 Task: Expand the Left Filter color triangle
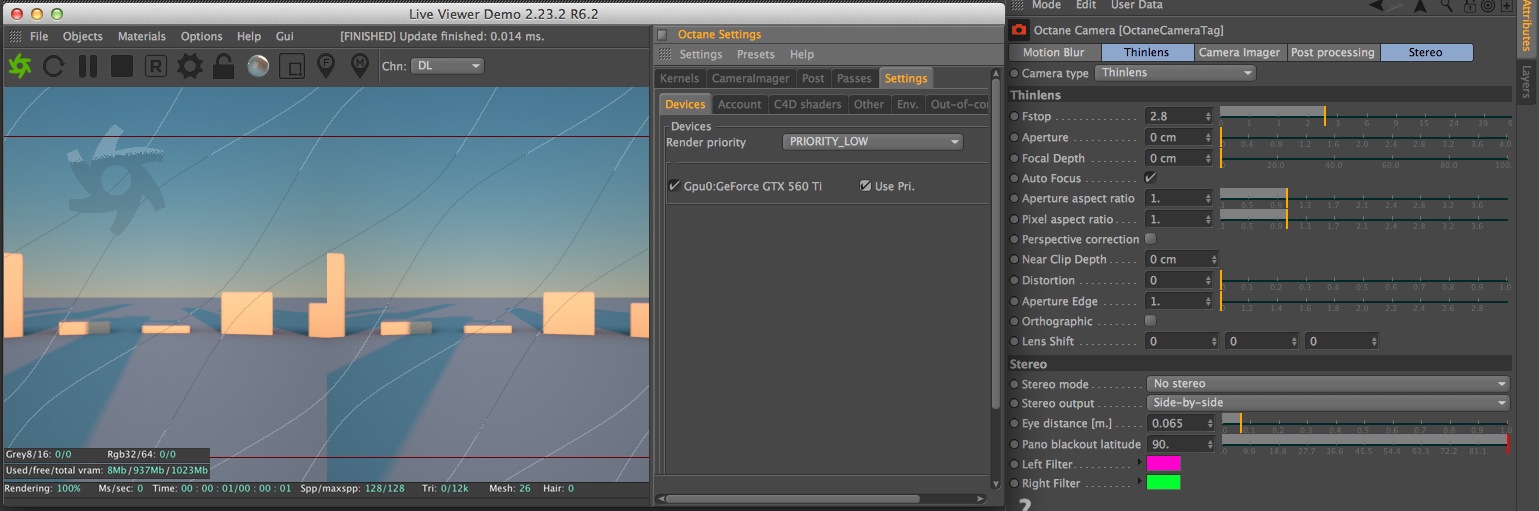coord(1141,463)
